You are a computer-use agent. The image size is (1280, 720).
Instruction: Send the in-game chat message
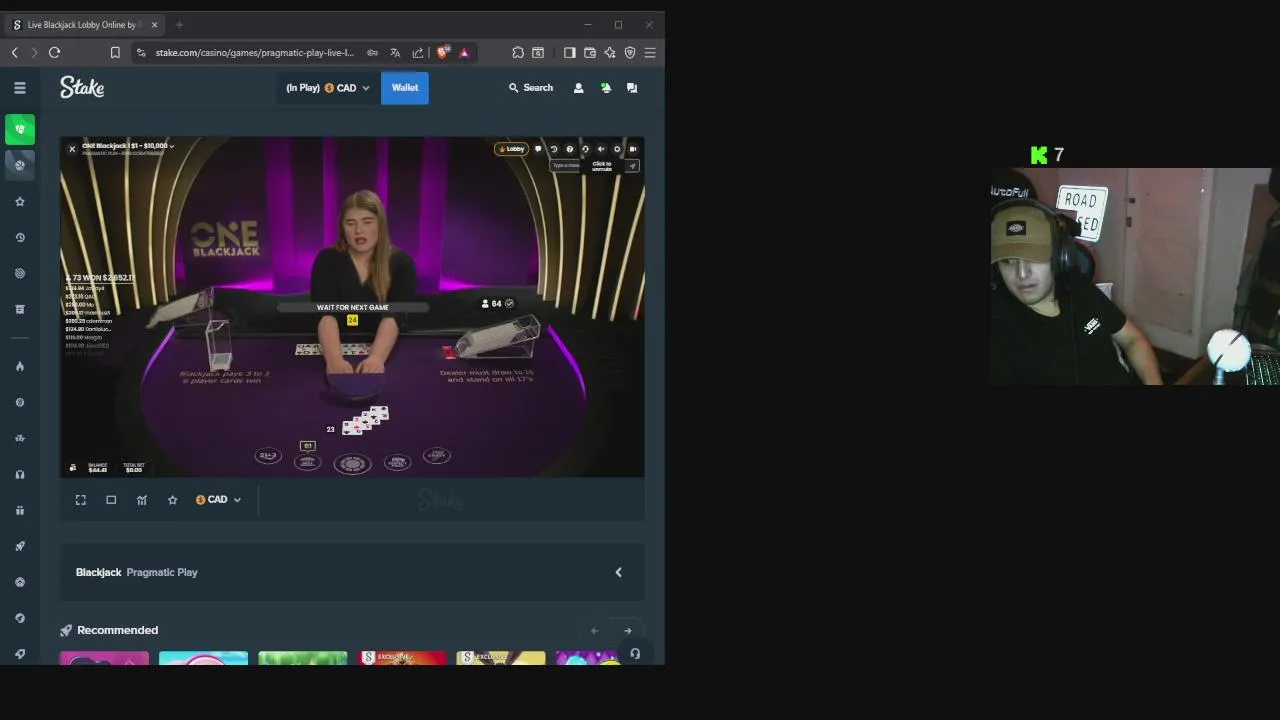pyautogui.click(x=632, y=166)
